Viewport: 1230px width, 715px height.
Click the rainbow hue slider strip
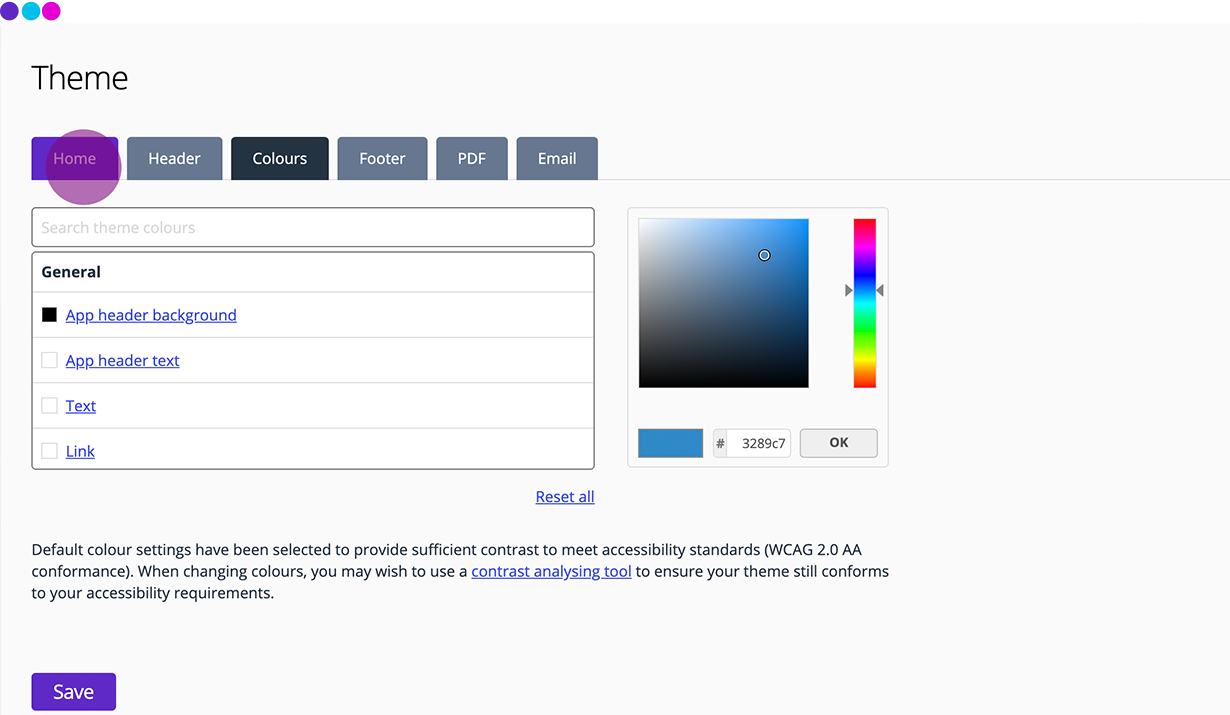864,303
